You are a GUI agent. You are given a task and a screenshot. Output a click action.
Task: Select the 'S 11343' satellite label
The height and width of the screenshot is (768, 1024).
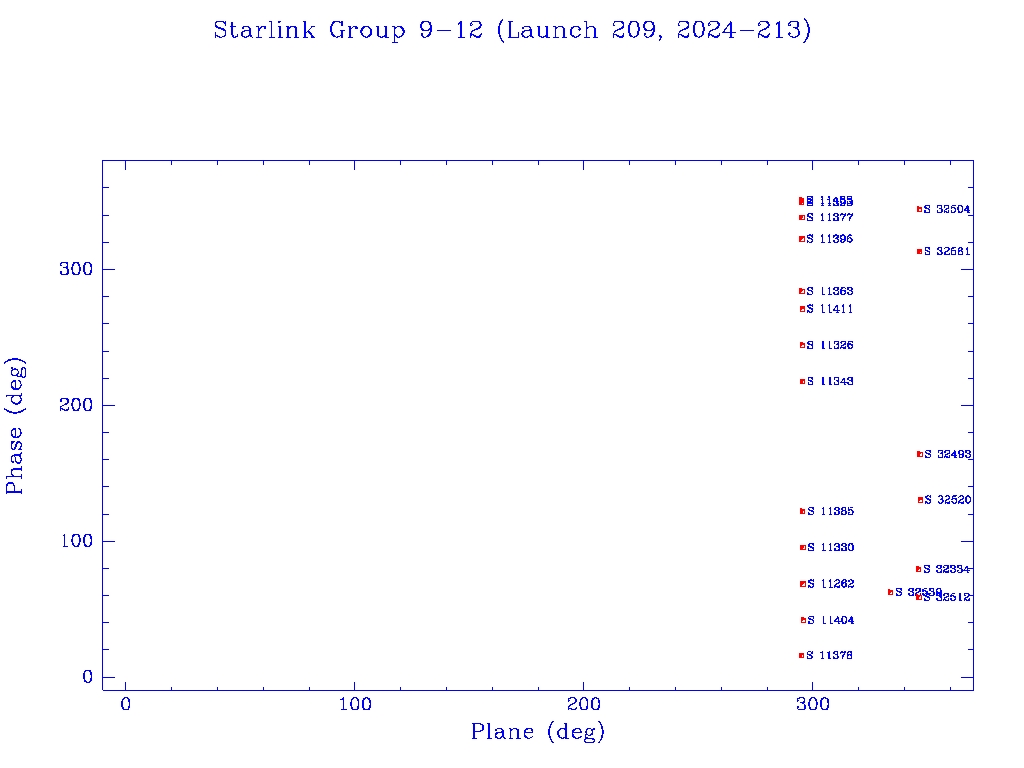pos(829,381)
